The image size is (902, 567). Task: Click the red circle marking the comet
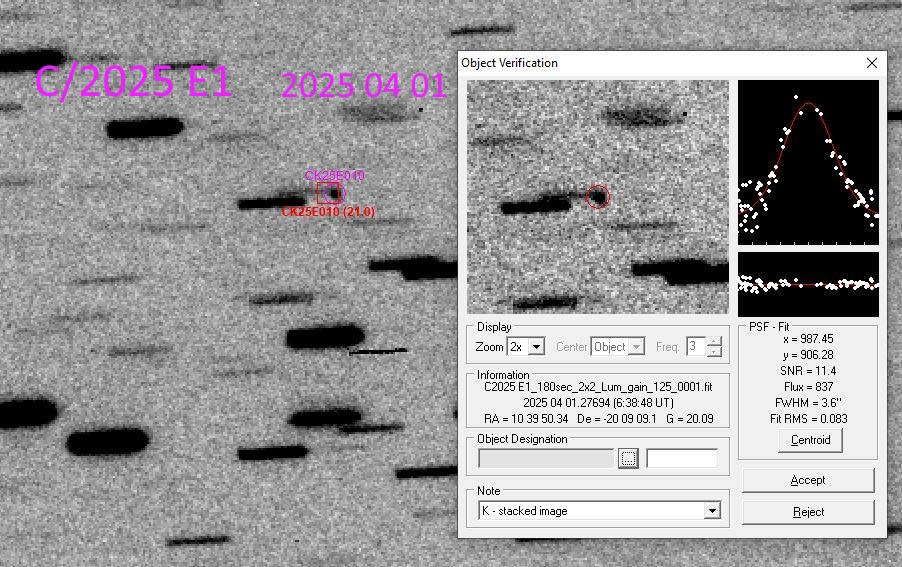597,197
